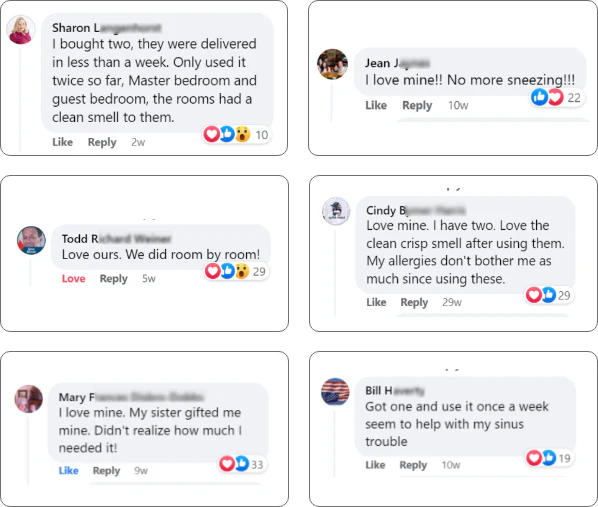Click the 29w timestamp on Cindy's comment
This screenshot has width=598, height=507.
tap(452, 302)
